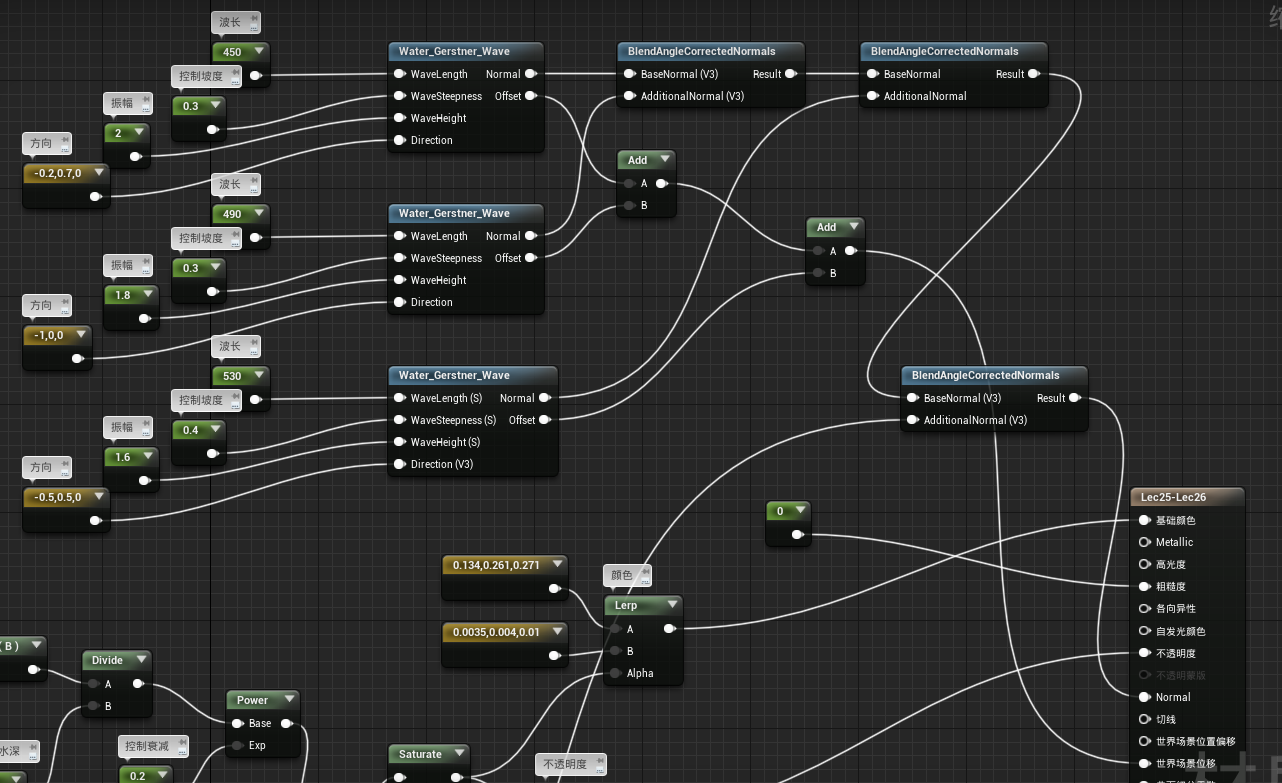Select the Power node by its title
The image size is (1282, 783).
pyautogui.click(x=252, y=700)
